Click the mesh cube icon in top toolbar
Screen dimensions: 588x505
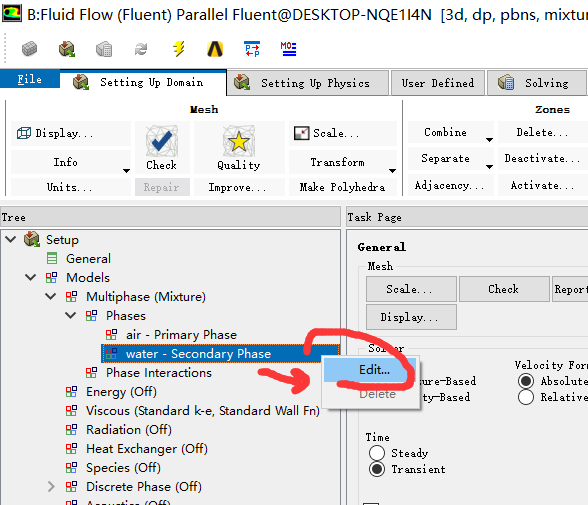click(30, 49)
